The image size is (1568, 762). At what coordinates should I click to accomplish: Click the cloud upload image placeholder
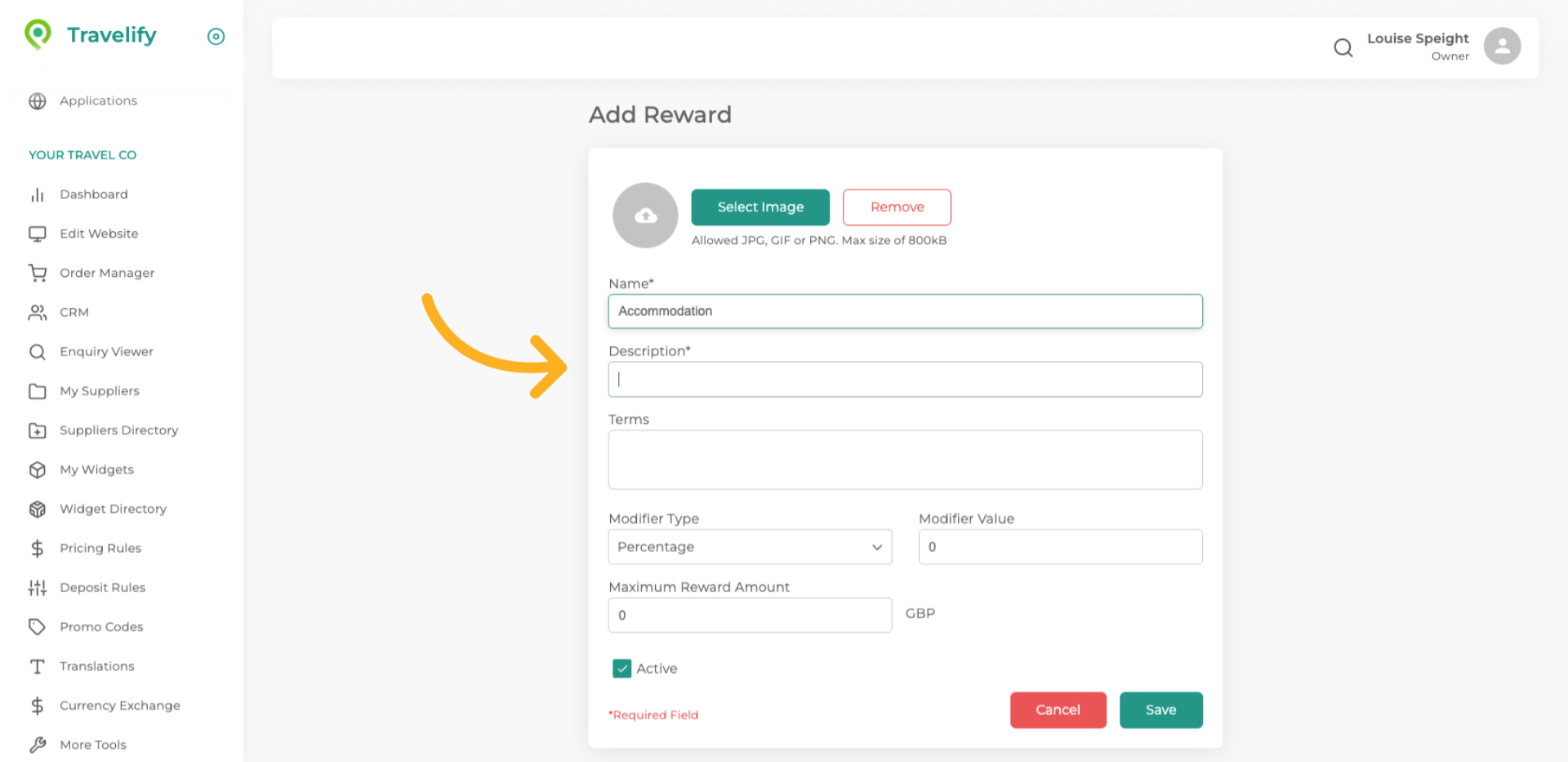(x=645, y=216)
